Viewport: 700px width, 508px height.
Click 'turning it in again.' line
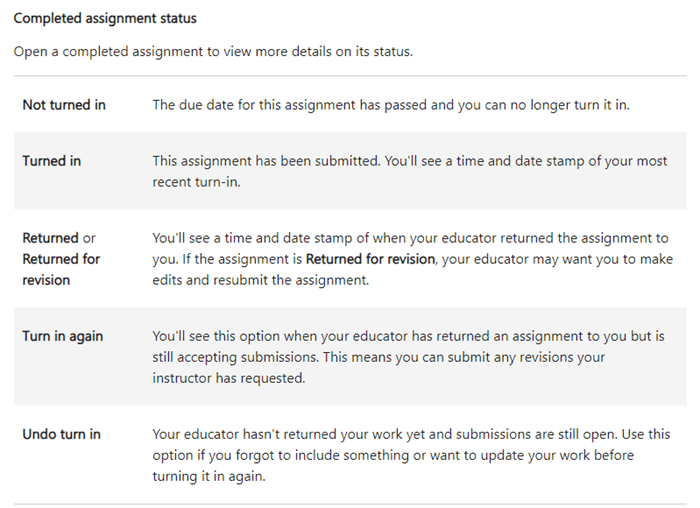point(209,476)
